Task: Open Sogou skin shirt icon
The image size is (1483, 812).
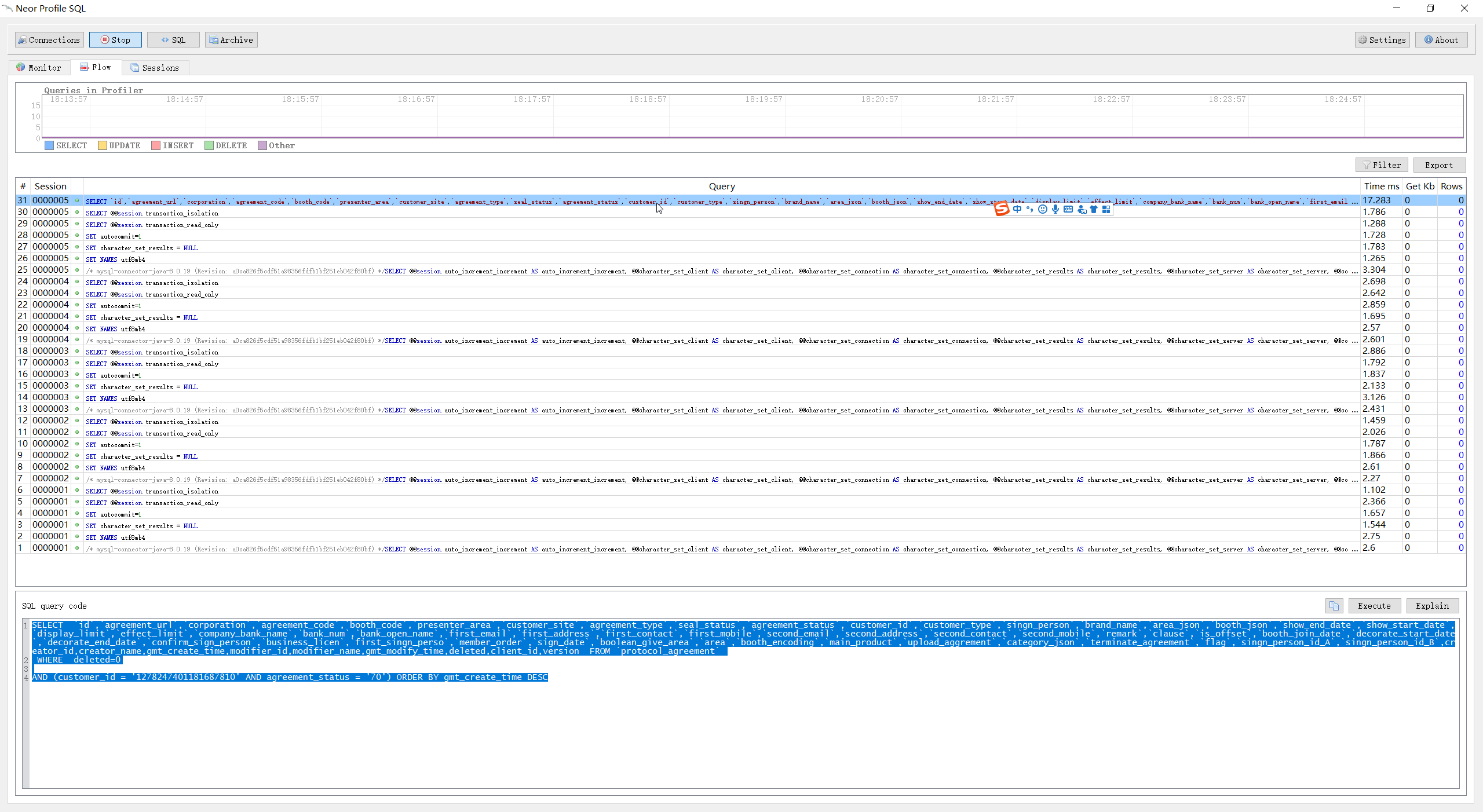Action: coord(1094,209)
